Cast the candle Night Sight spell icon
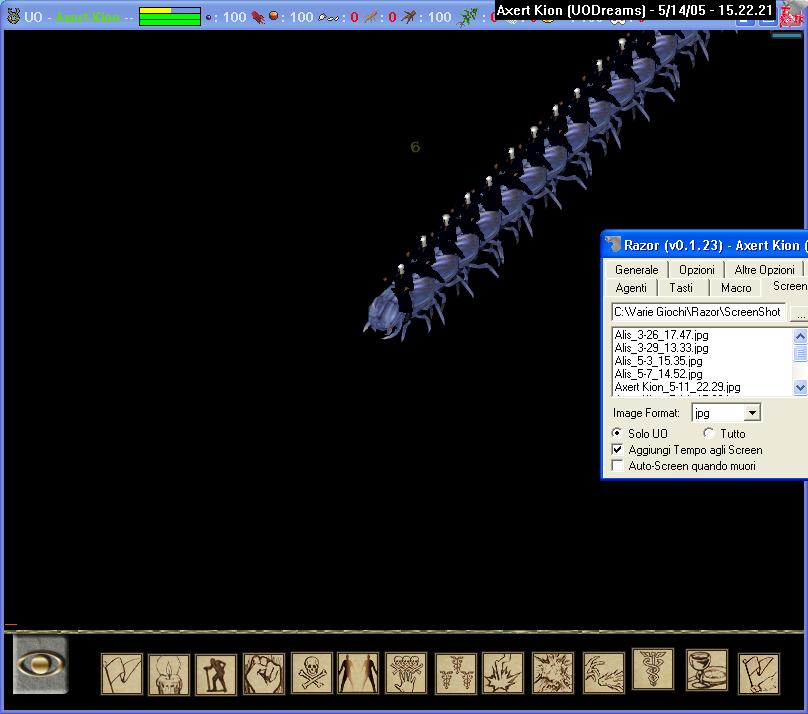 [169, 674]
